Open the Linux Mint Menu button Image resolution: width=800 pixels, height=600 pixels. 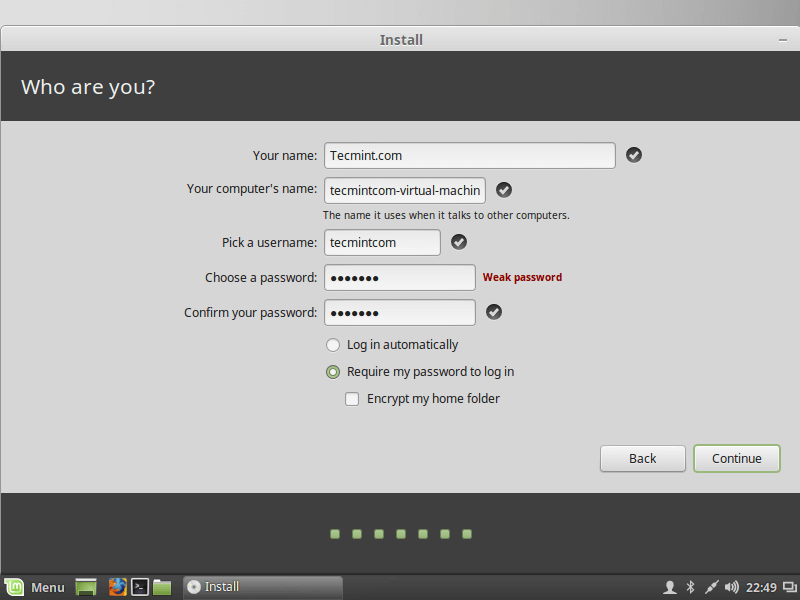pos(35,587)
